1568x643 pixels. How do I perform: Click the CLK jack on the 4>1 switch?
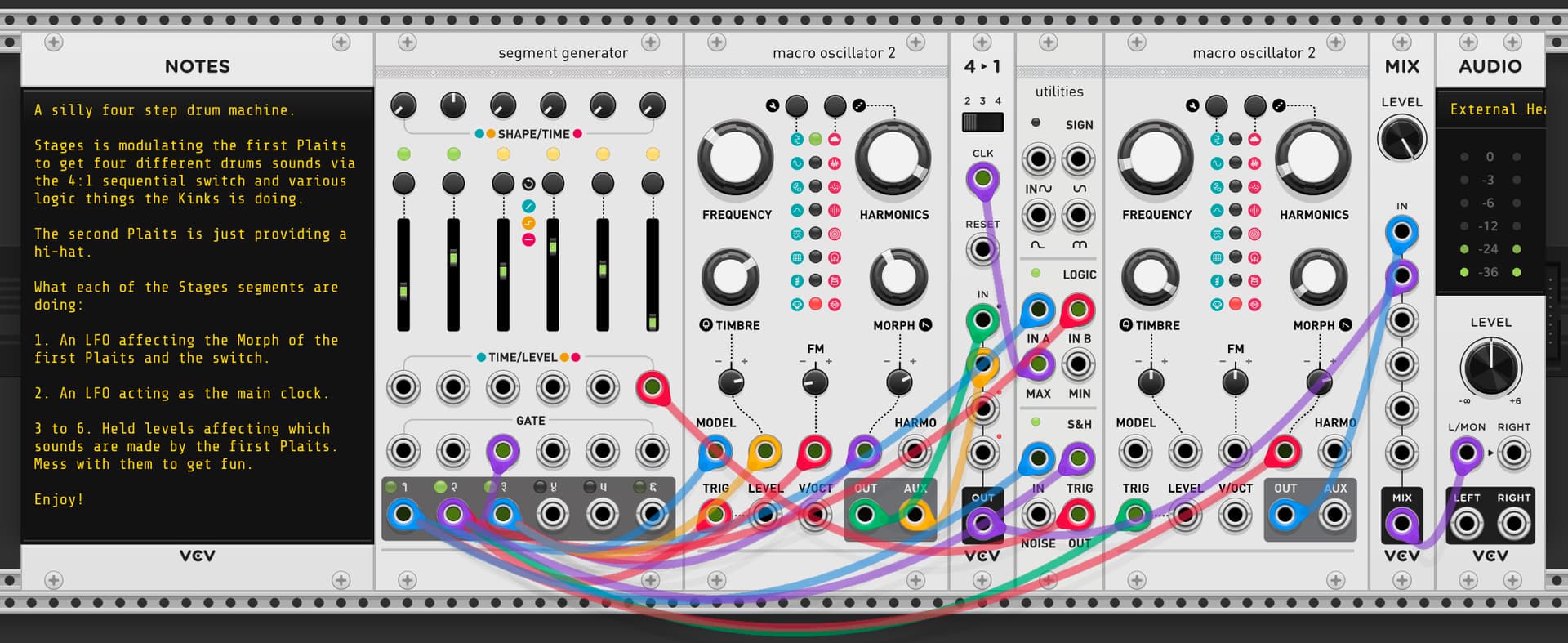click(x=982, y=178)
